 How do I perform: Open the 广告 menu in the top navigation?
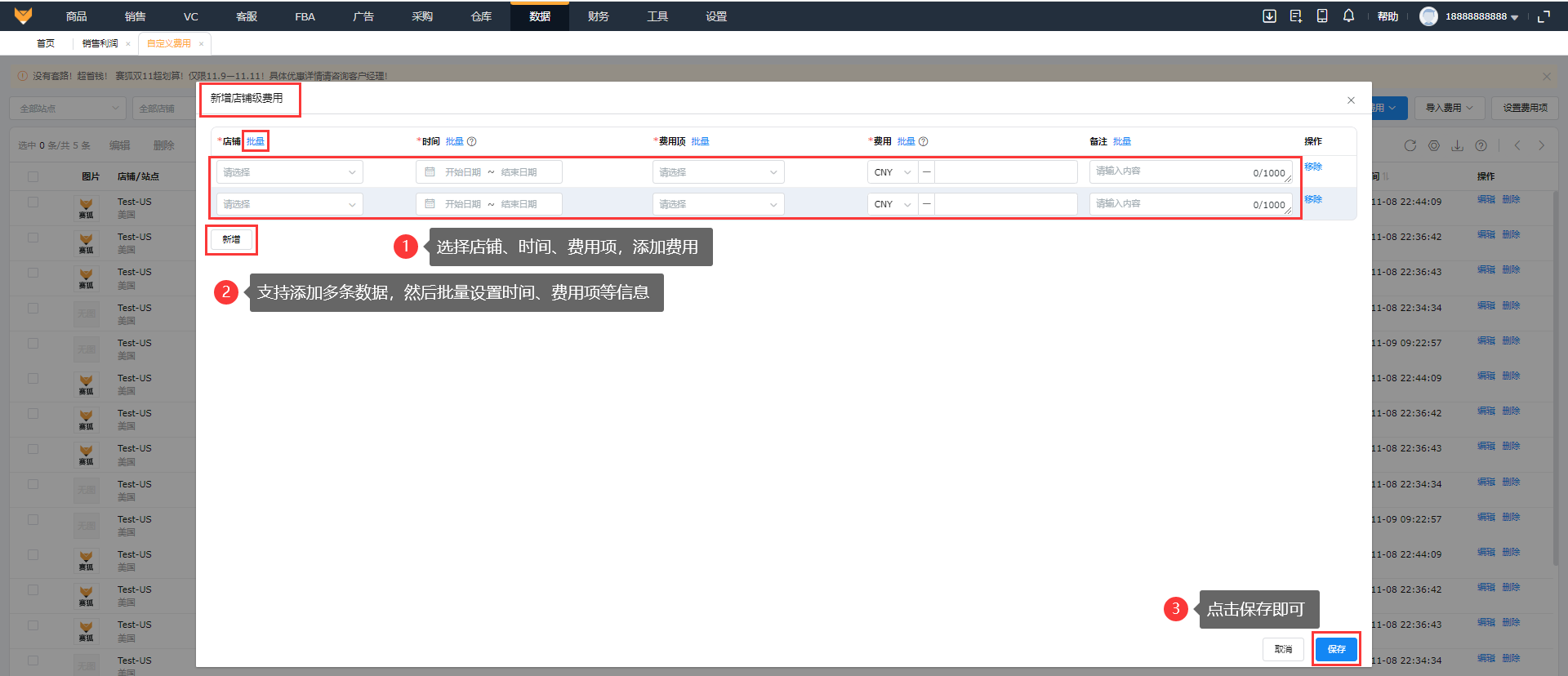363,16
